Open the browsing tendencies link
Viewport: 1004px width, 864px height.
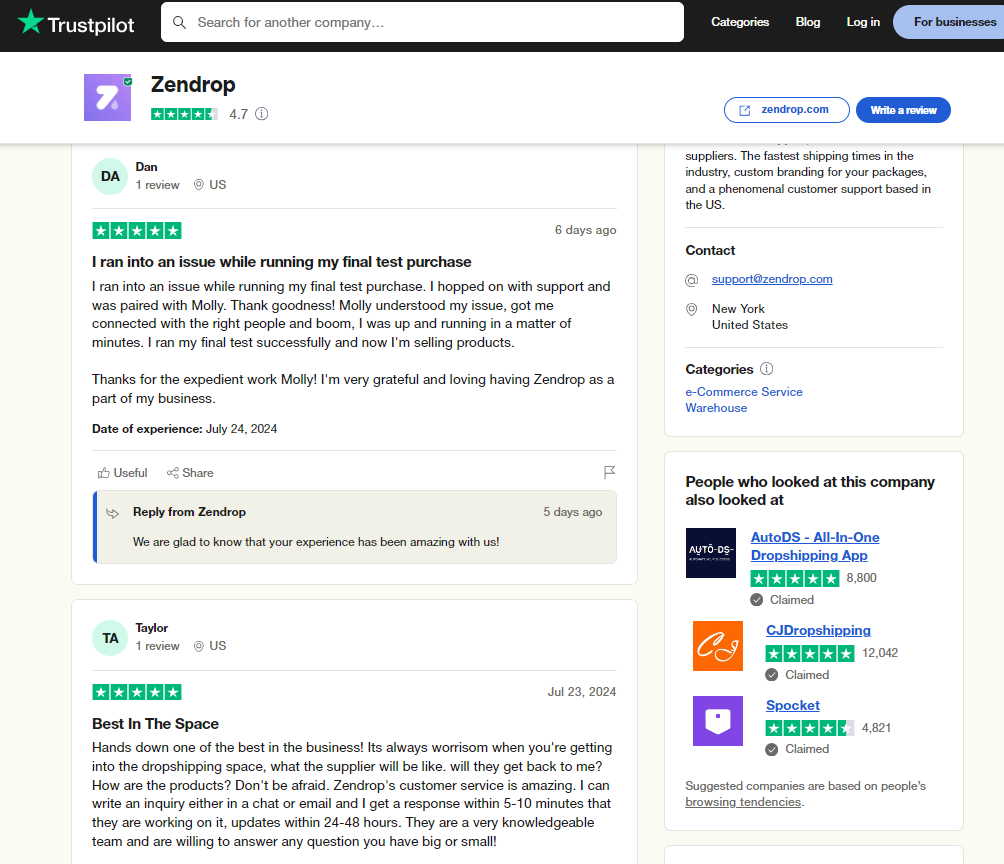coord(743,802)
